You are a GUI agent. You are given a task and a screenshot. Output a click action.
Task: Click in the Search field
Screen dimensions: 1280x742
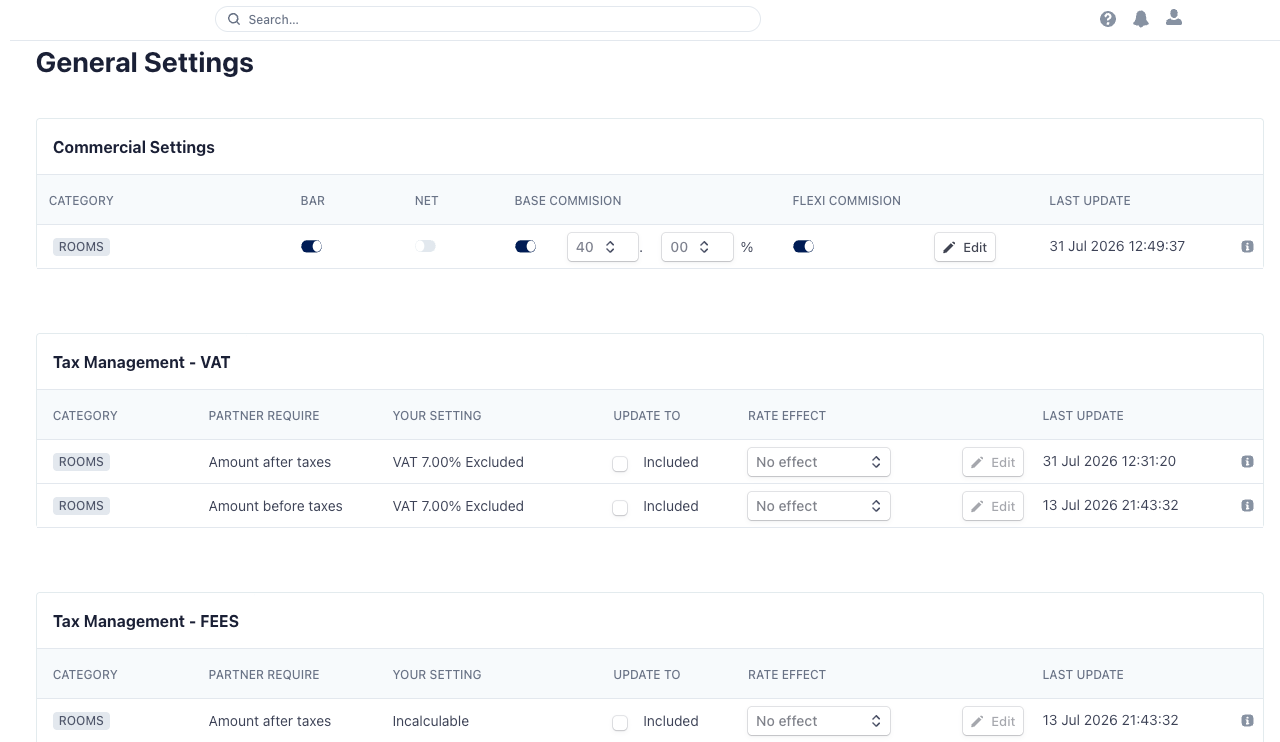488,19
